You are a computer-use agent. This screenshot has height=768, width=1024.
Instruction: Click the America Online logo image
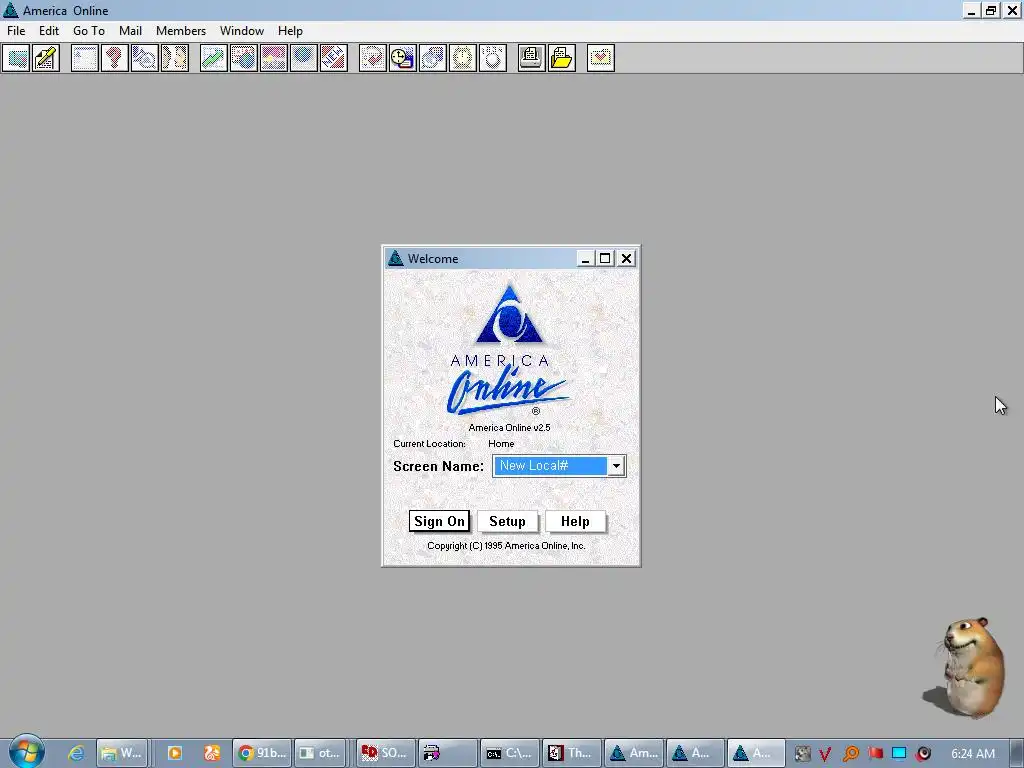(x=509, y=349)
